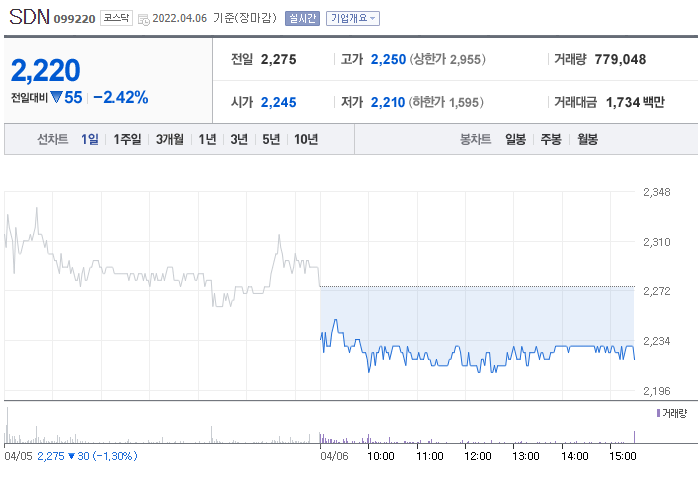Select the 1주일 line chart tab
Screen dimensions: 698x478
click(x=127, y=139)
